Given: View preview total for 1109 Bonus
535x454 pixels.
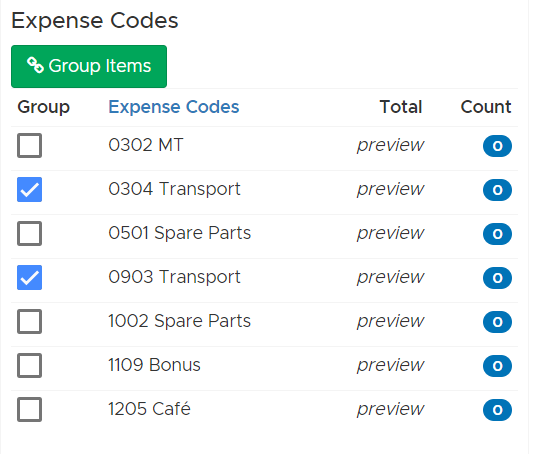Looking at the screenshot, I should (x=390, y=366).
